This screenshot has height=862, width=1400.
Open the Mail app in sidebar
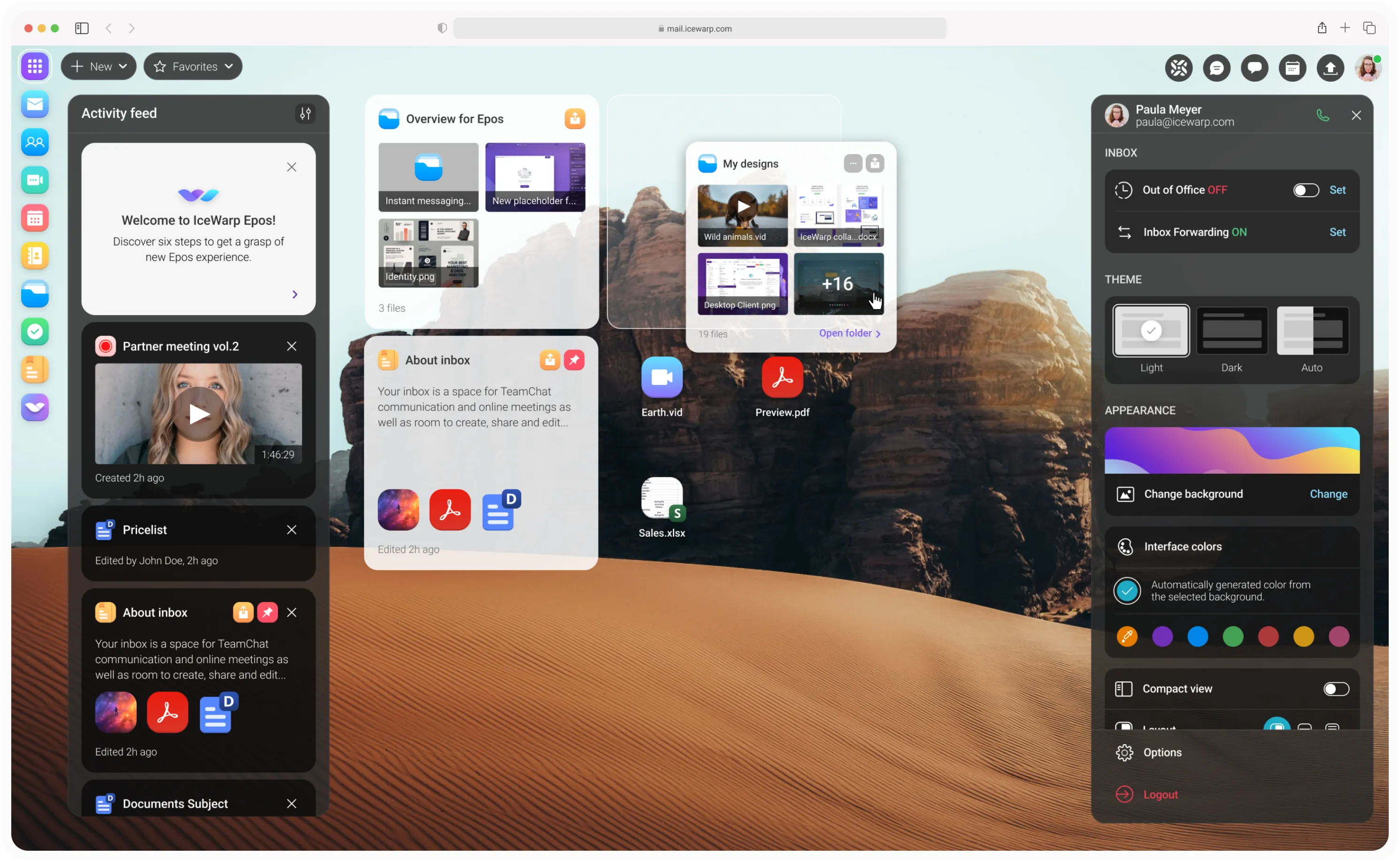(x=35, y=104)
